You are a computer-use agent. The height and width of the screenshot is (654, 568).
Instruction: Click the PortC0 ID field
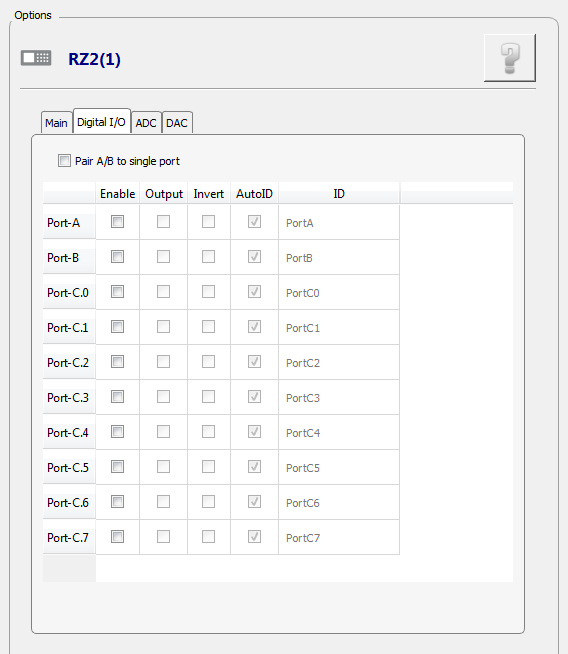[x=339, y=292]
